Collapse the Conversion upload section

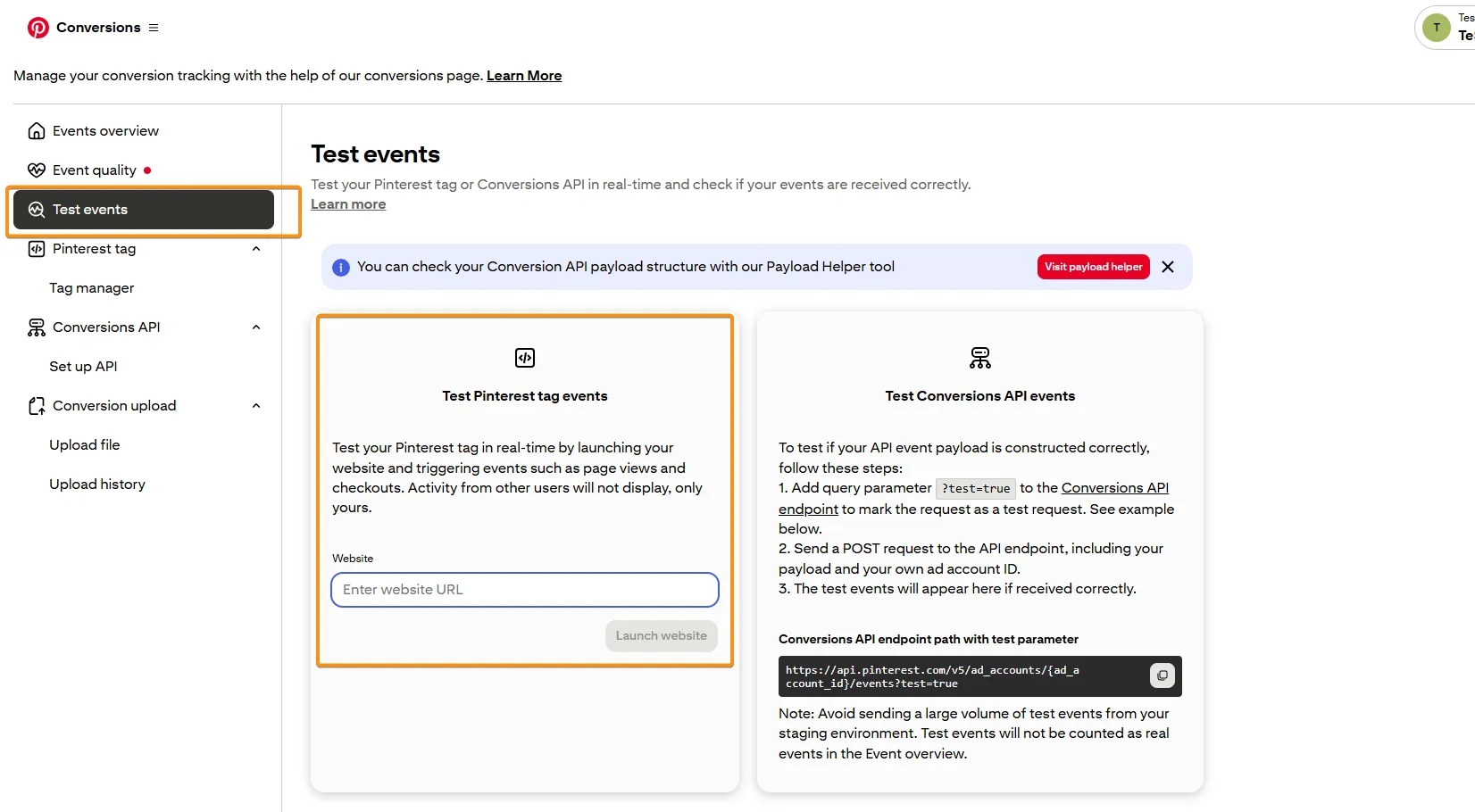tap(256, 406)
